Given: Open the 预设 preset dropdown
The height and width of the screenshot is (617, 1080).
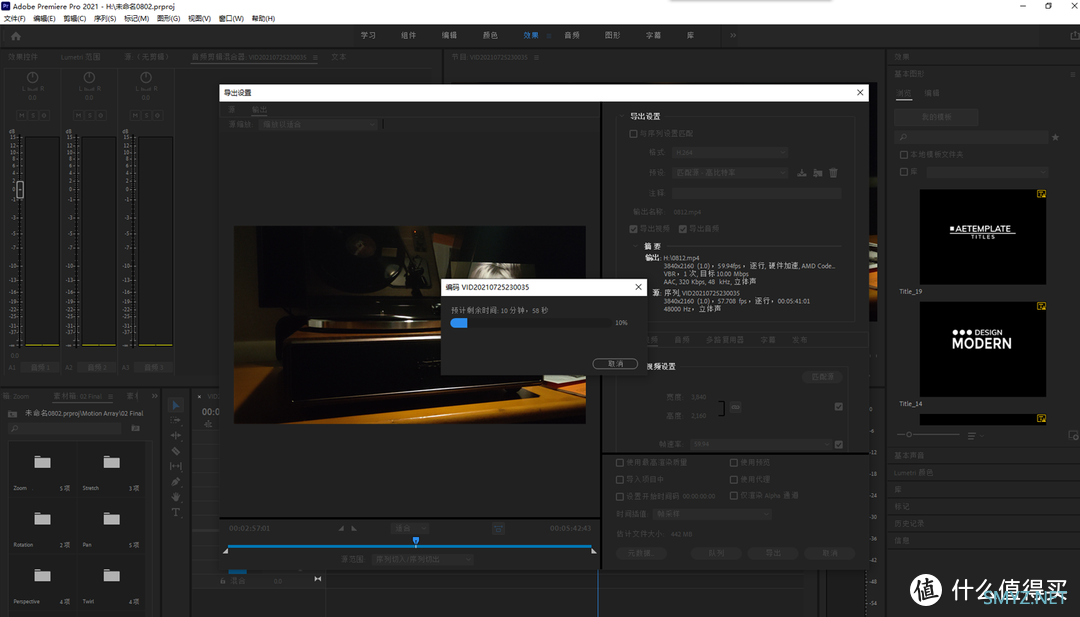Looking at the screenshot, I should click(729, 173).
